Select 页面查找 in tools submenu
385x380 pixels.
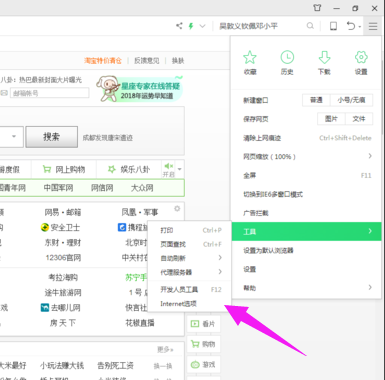(x=190, y=244)
